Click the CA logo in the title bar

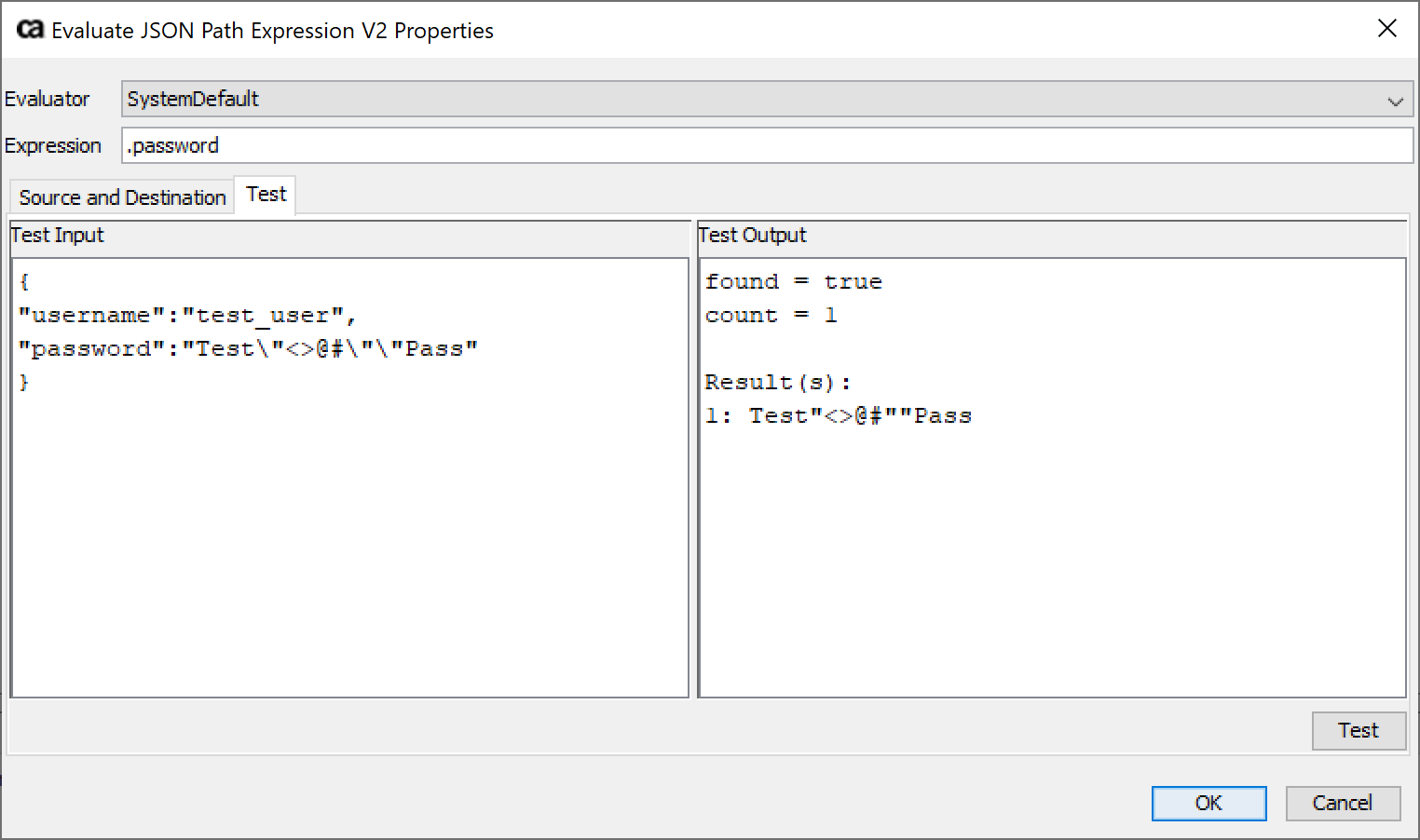tap(29, 28)
